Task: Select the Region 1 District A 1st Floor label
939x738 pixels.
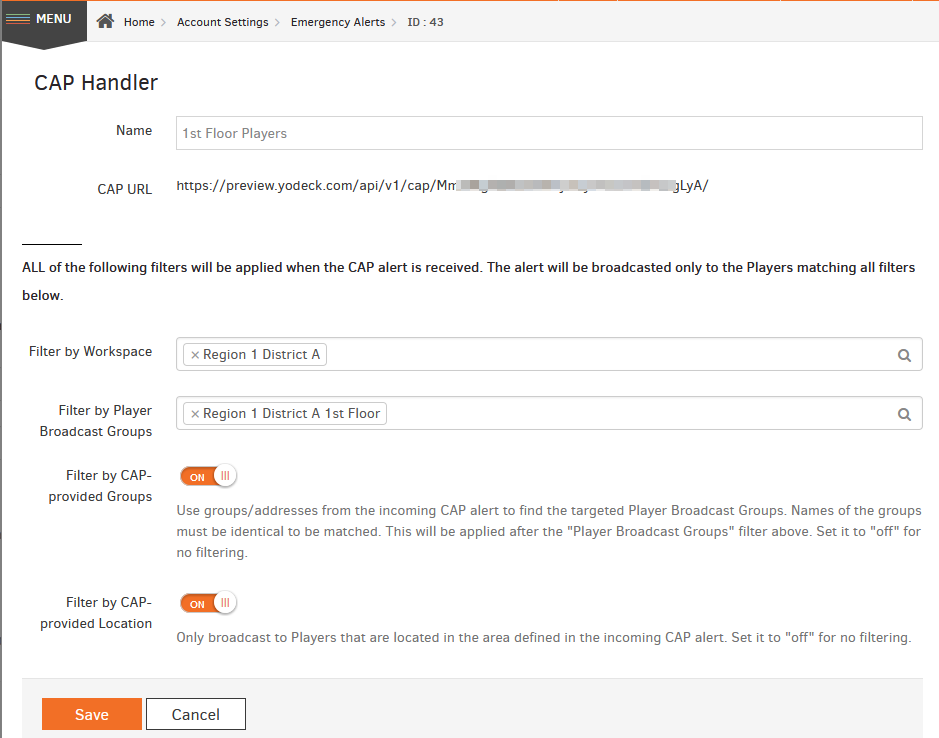Action: (291, 414)
